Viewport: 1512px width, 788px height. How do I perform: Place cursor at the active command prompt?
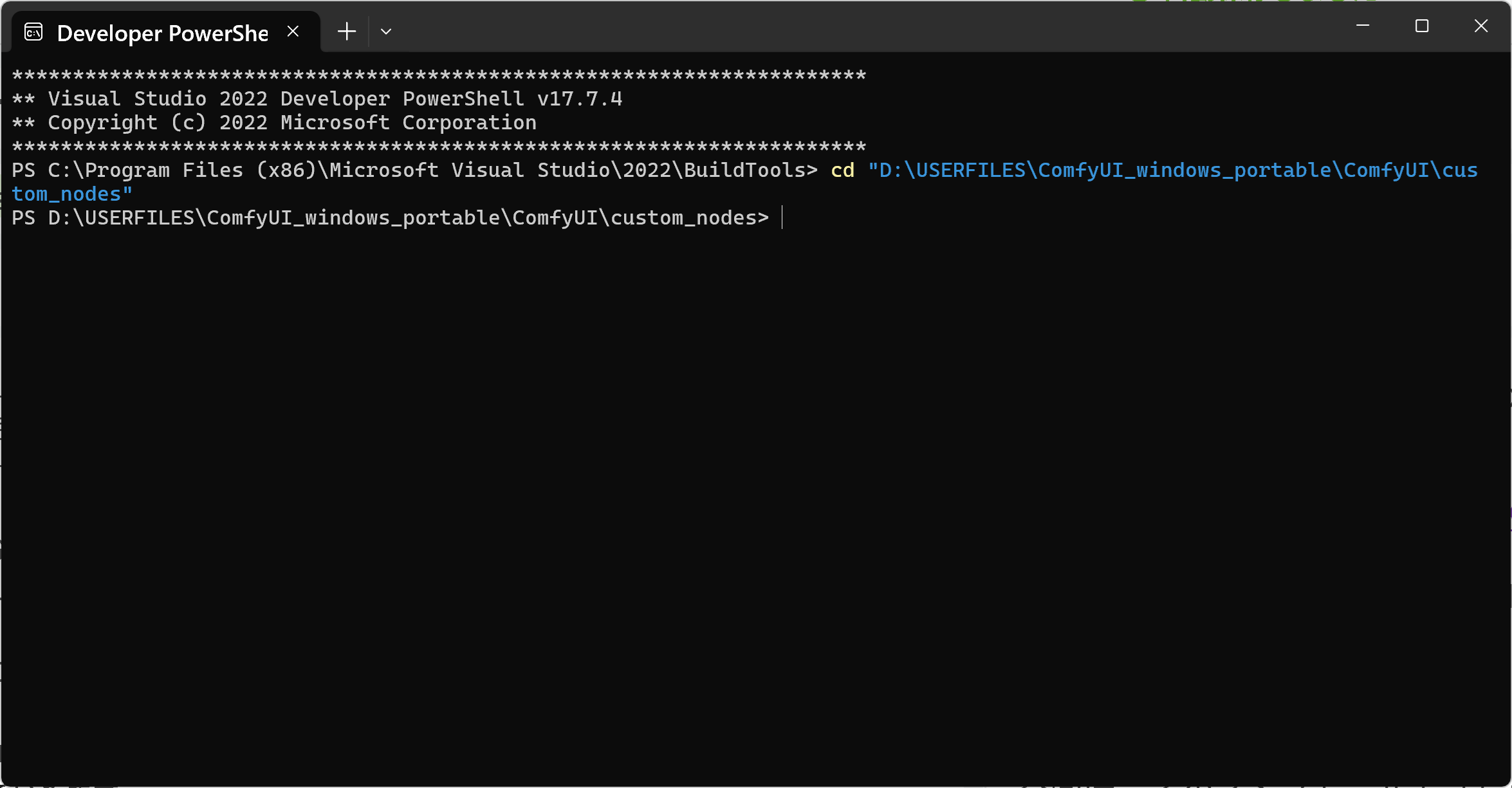pos(782,218)
